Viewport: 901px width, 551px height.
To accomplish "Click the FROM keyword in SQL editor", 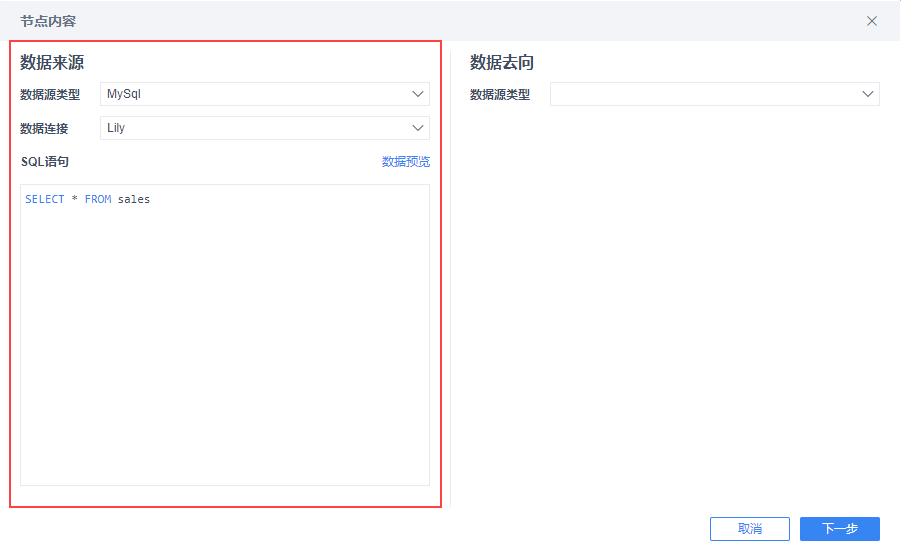I will pyautogui.click(x=98, y=199).
